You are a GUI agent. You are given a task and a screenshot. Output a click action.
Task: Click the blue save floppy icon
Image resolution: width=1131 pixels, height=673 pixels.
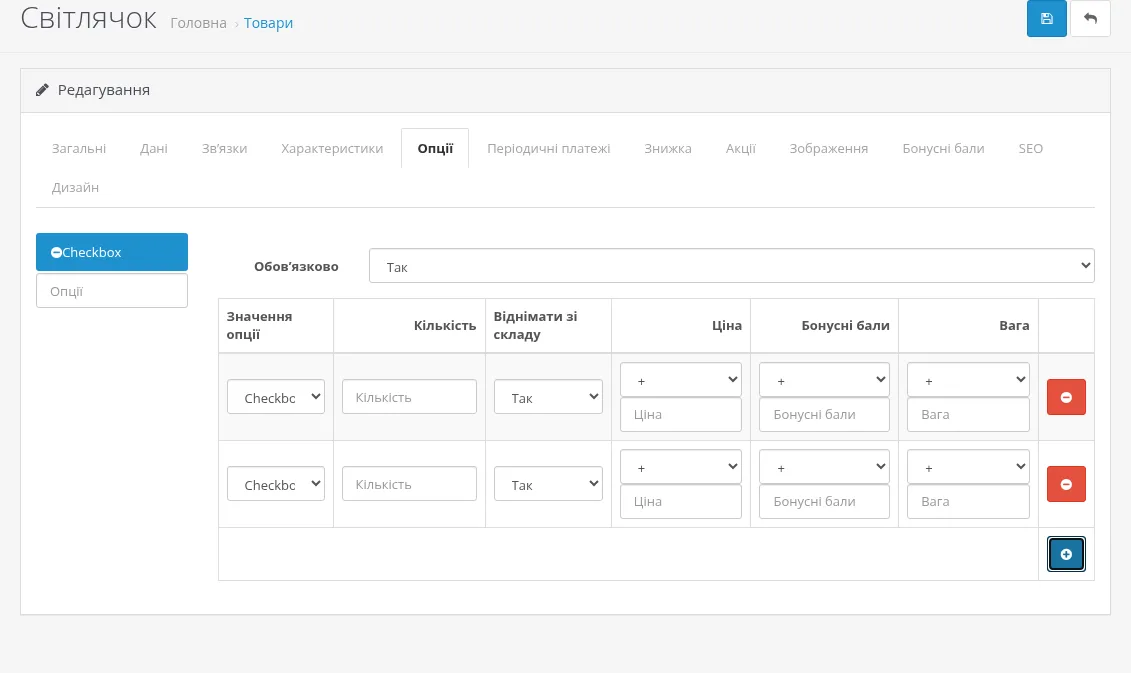[1047, 19]
